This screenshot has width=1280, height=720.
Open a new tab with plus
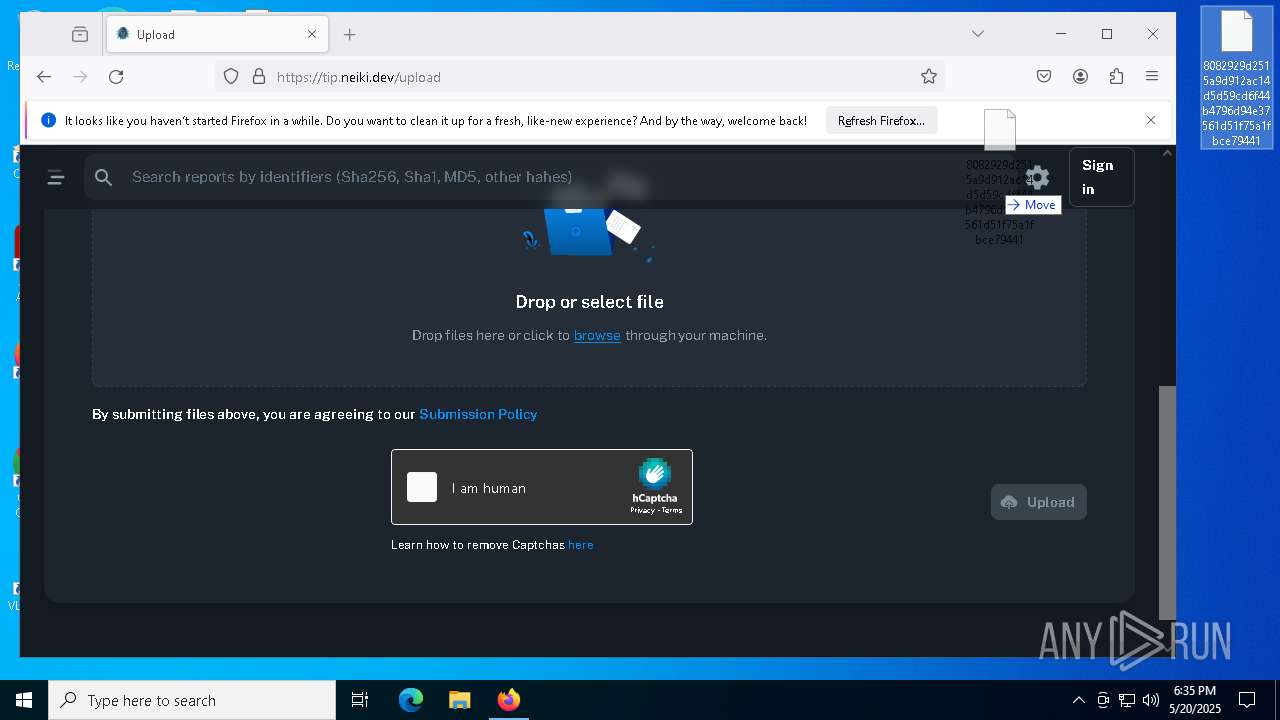(349, 34)
